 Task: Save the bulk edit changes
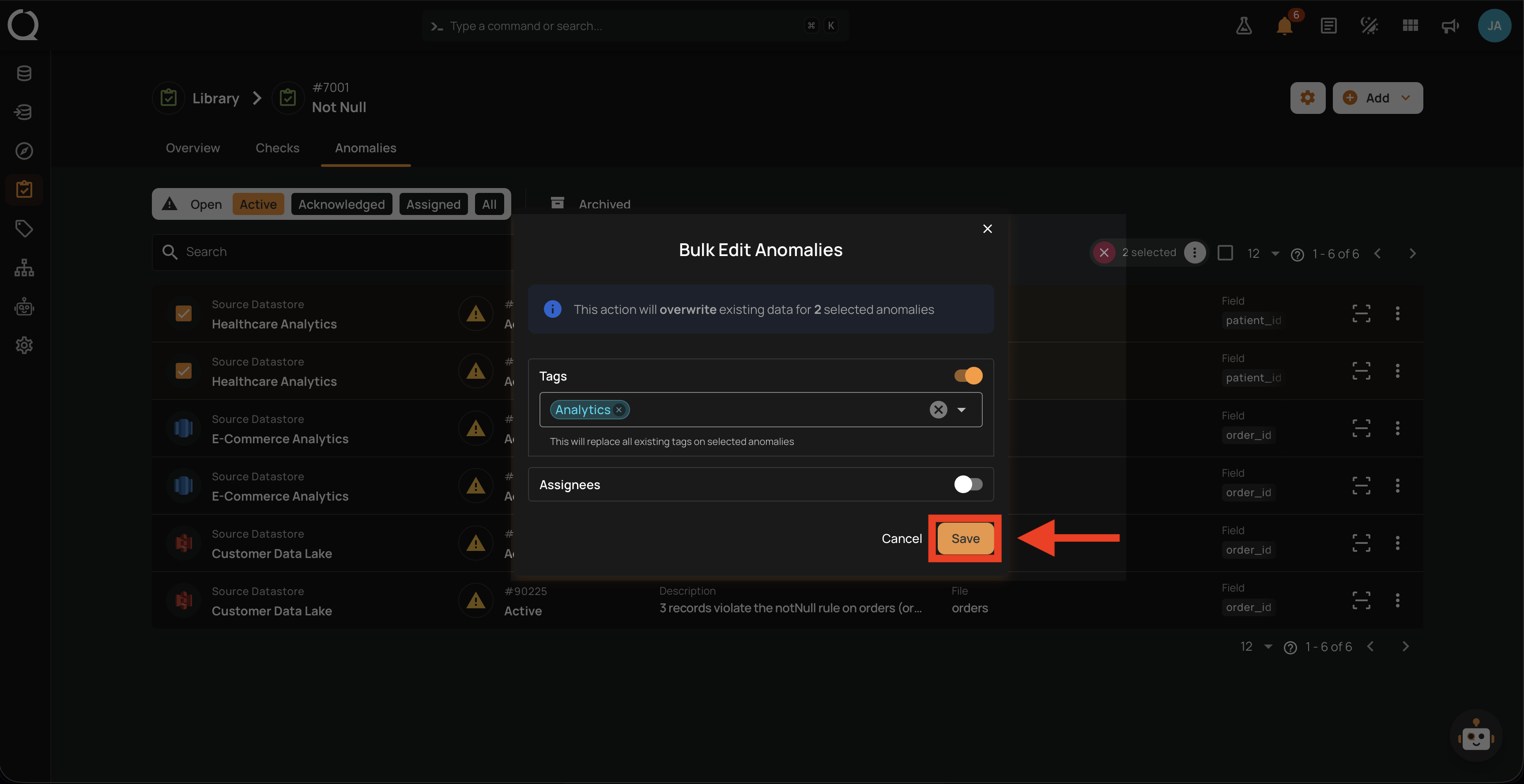click(965, 539)
